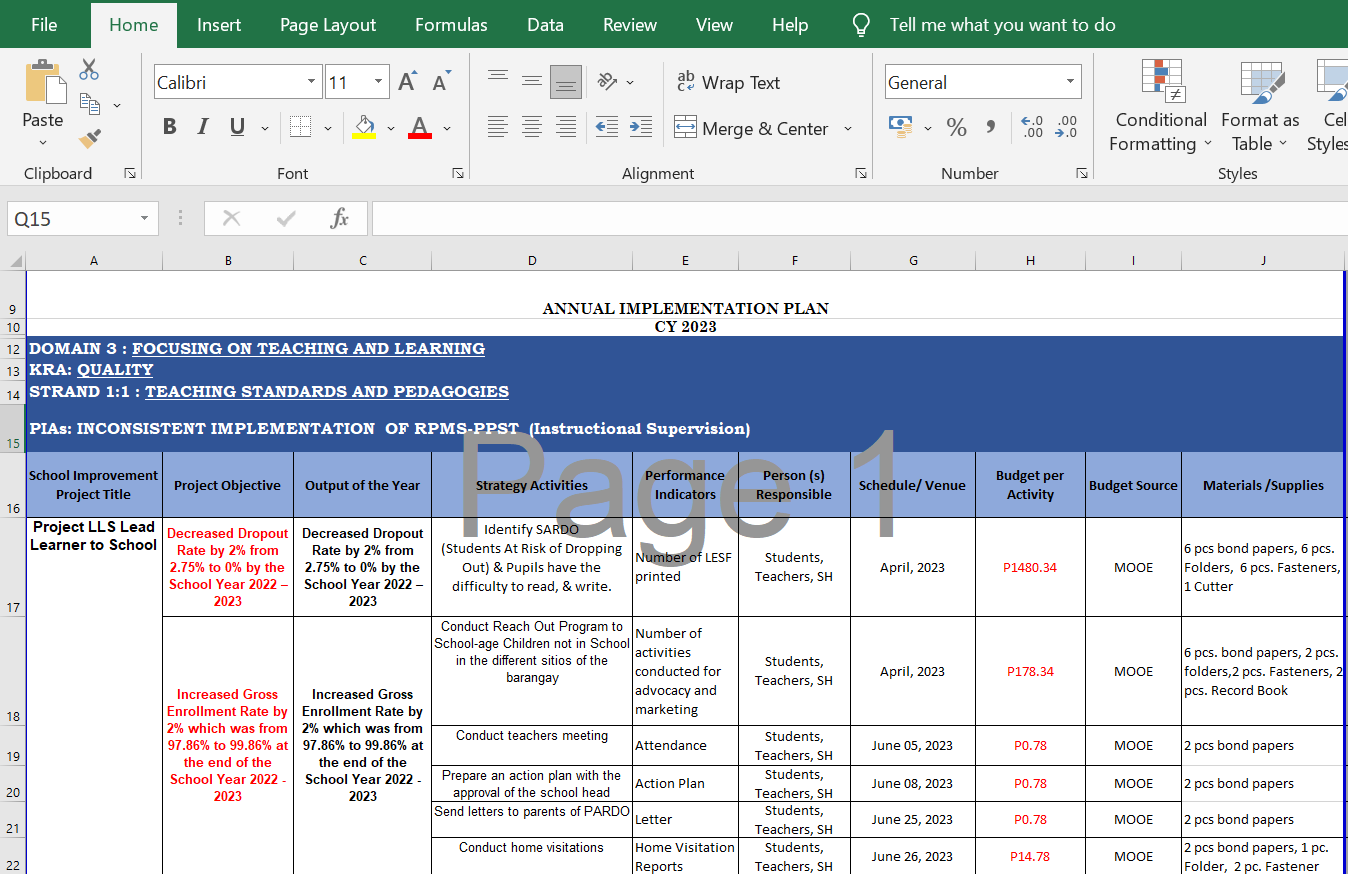Toggle Italic formatting

tap(203, 127)
